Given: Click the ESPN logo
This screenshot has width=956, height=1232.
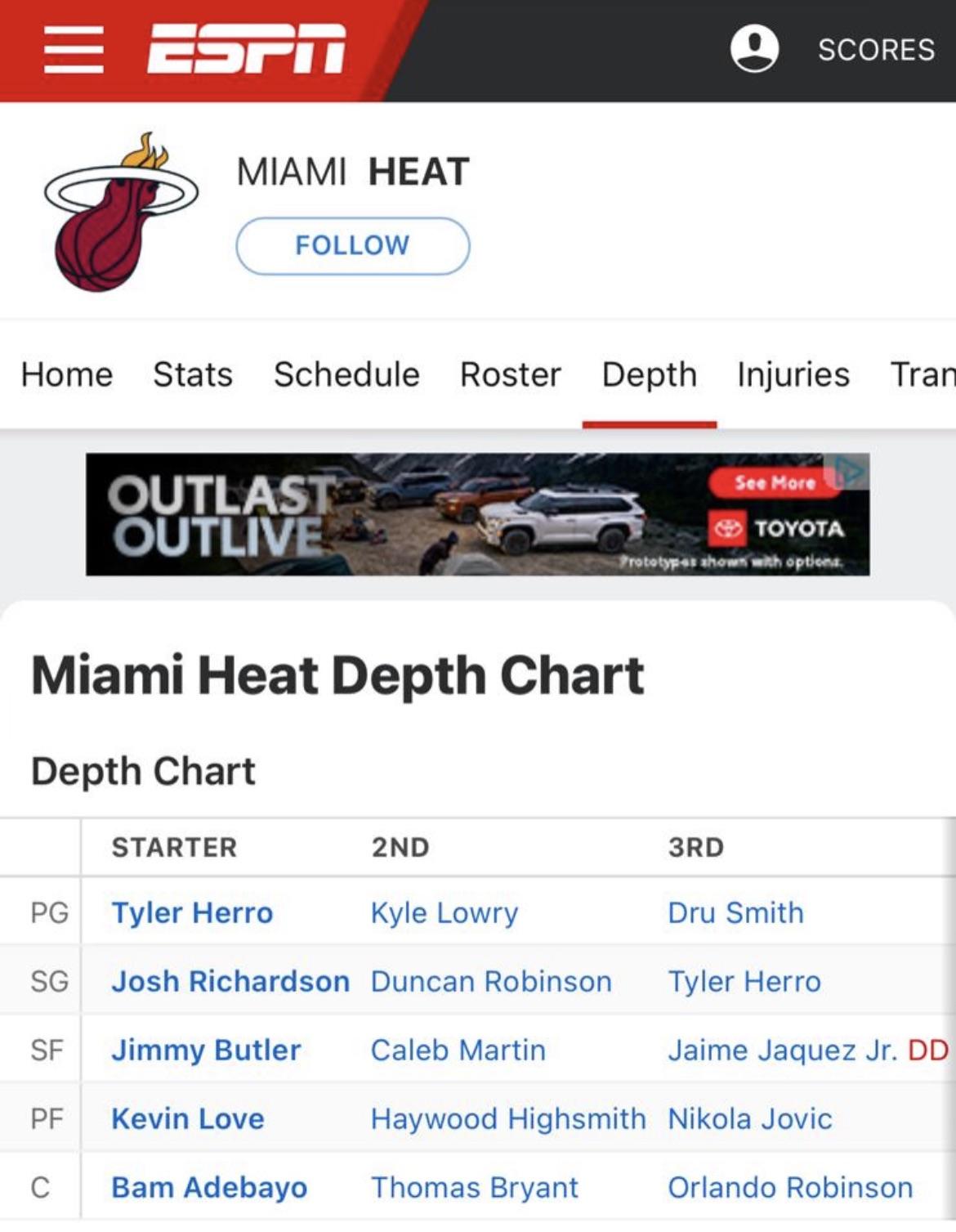Looking at the screenshot, I should (x=246, y=49).
